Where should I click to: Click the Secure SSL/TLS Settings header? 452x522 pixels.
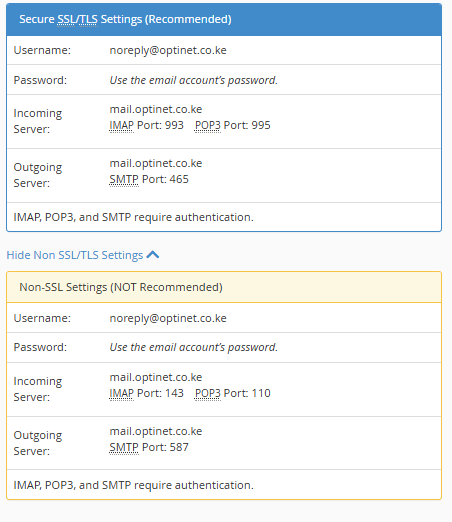tap(224, 19)
